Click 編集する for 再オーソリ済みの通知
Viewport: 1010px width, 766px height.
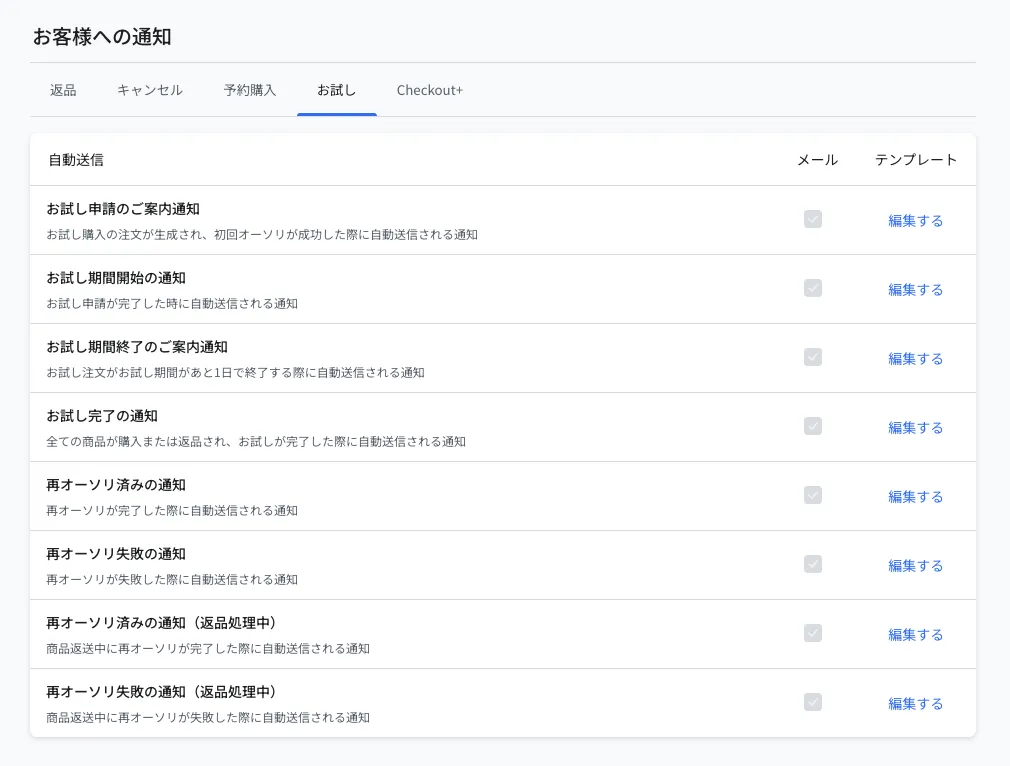pyautogui.click(x=915, y=496)
